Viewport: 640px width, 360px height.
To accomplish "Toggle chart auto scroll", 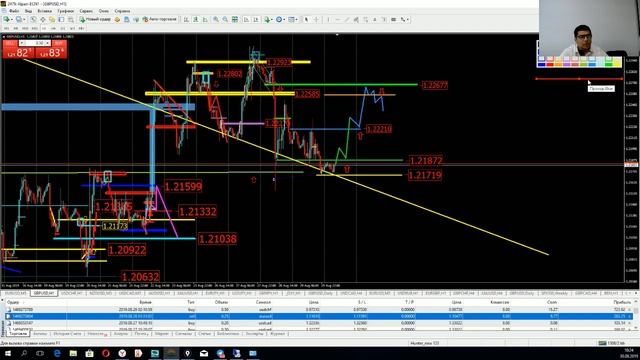I will pyautogui.click(x=247, y=19).
